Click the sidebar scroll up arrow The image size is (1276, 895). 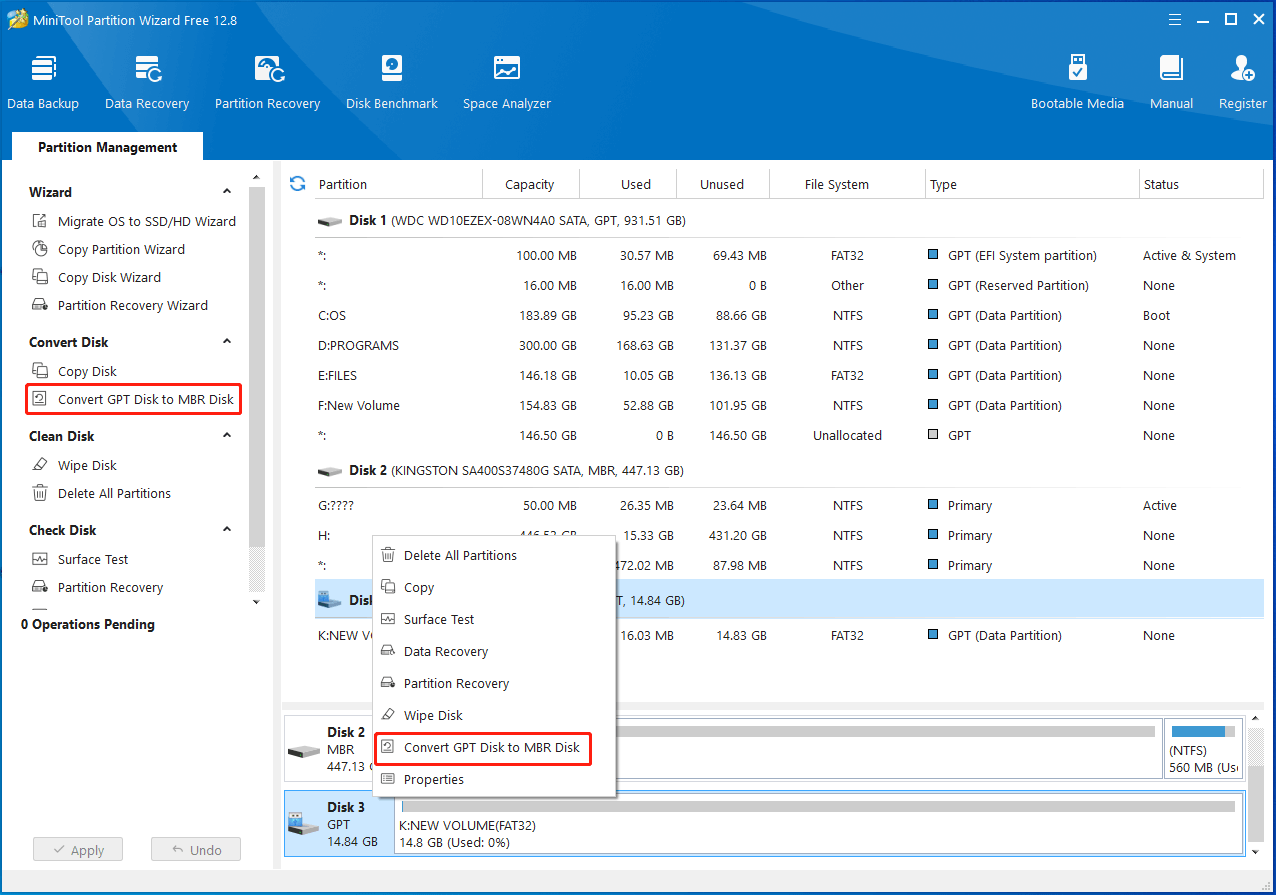256,176
